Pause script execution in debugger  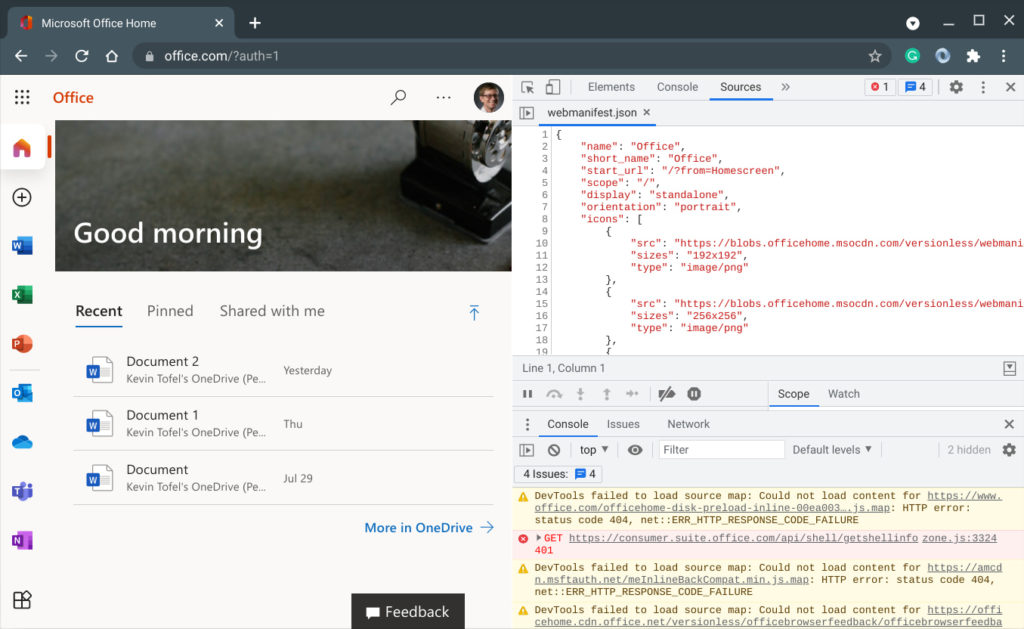coord(528,394)
